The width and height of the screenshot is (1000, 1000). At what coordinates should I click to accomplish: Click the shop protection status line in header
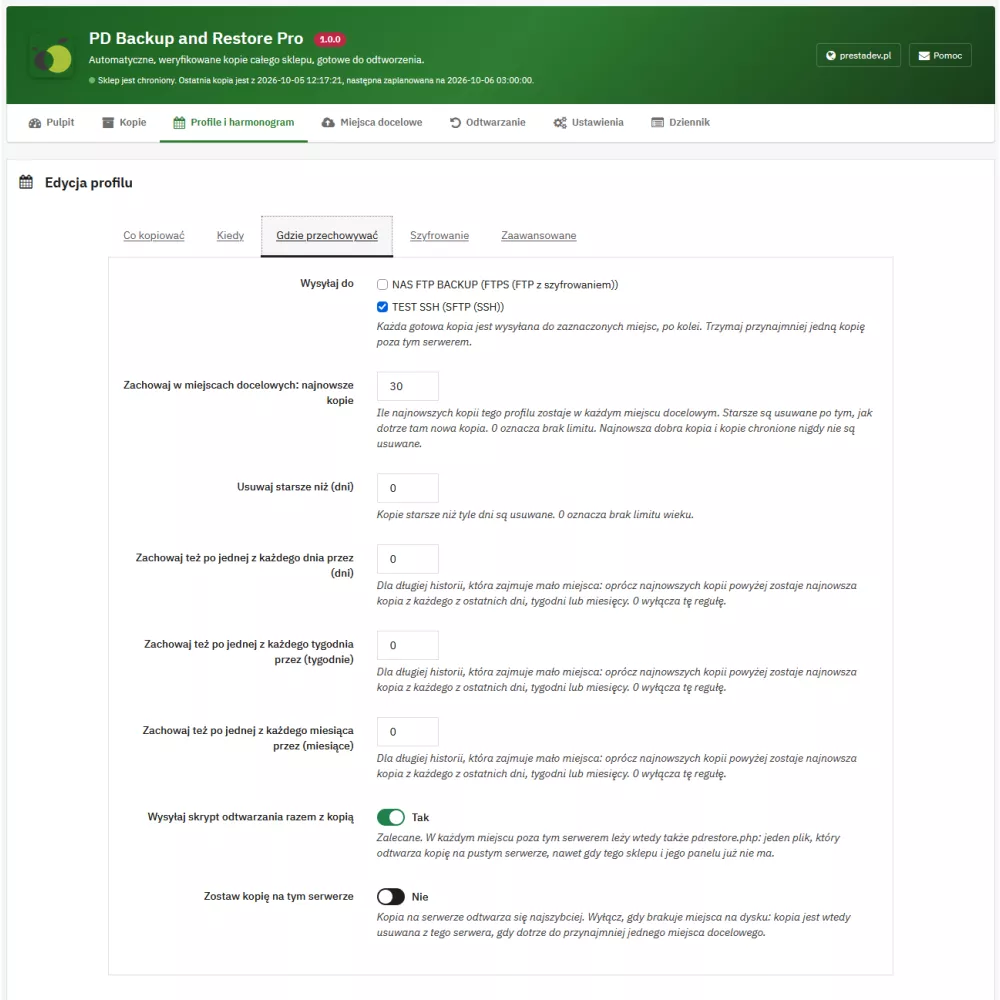(311, 80)
